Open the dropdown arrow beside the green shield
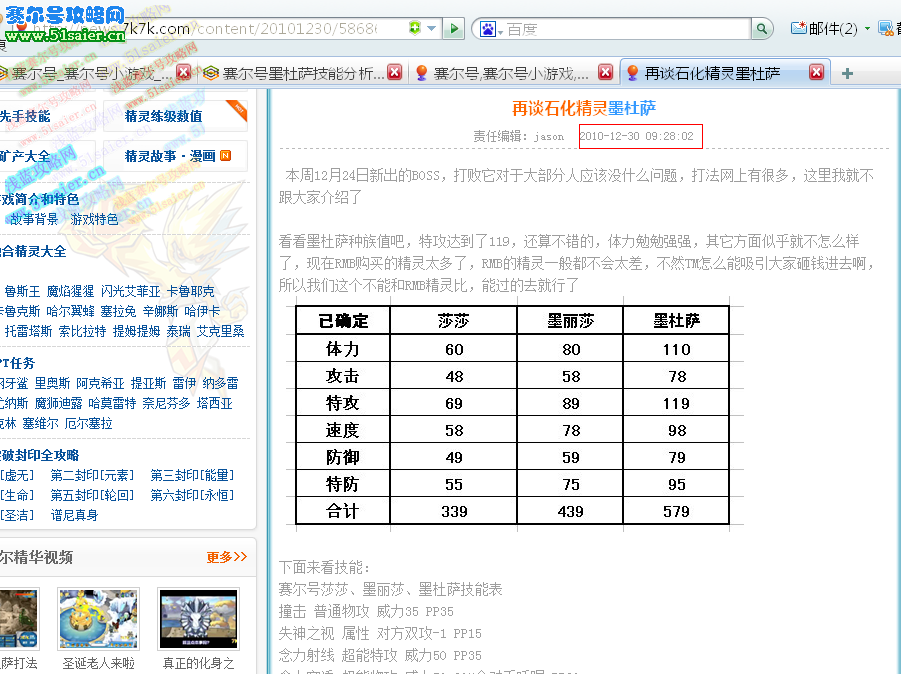This screenshot has width=901, height=674. [x=432, y=28]
